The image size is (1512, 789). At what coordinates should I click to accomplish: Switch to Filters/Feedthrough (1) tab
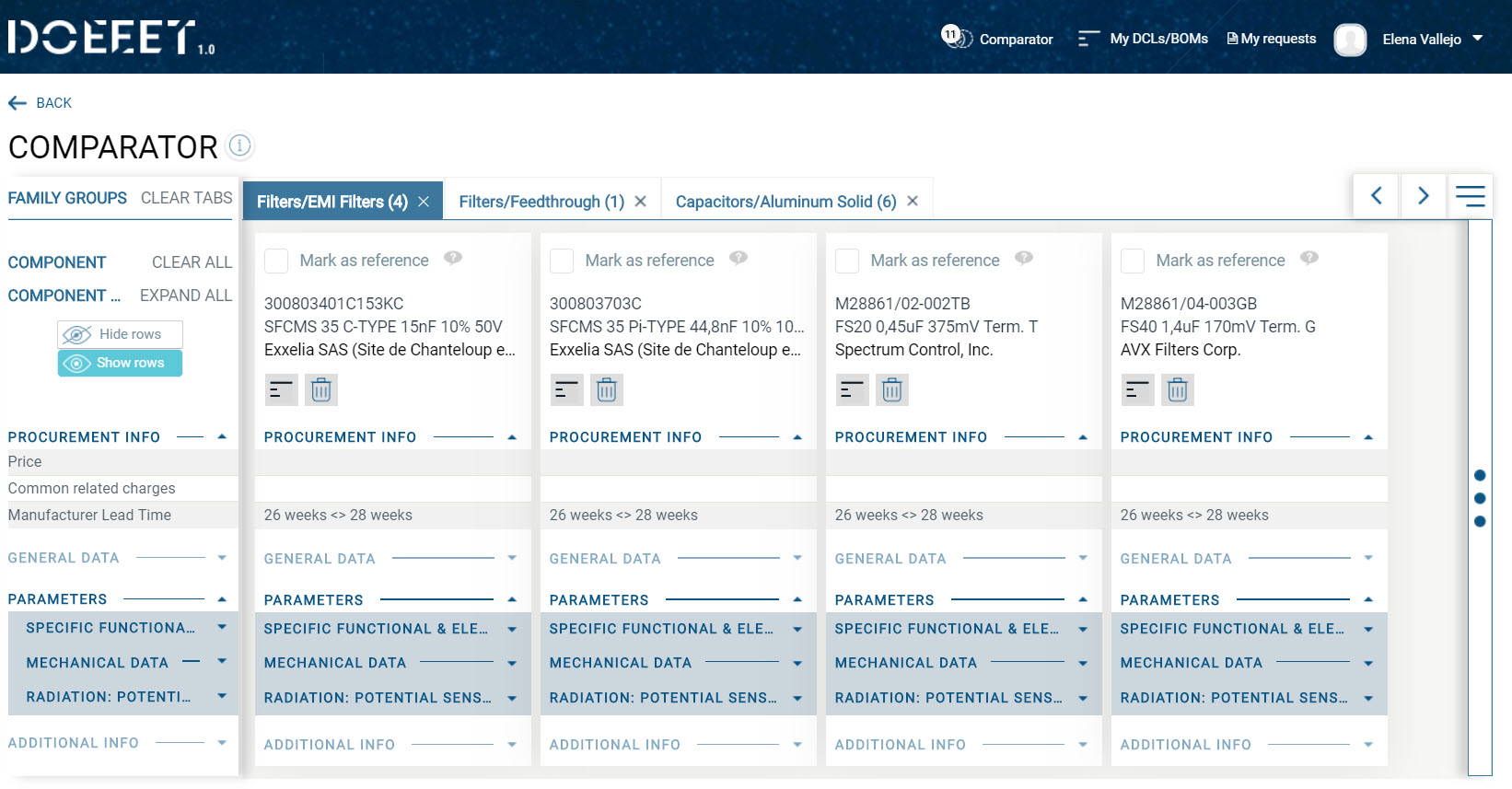[541, 202]
